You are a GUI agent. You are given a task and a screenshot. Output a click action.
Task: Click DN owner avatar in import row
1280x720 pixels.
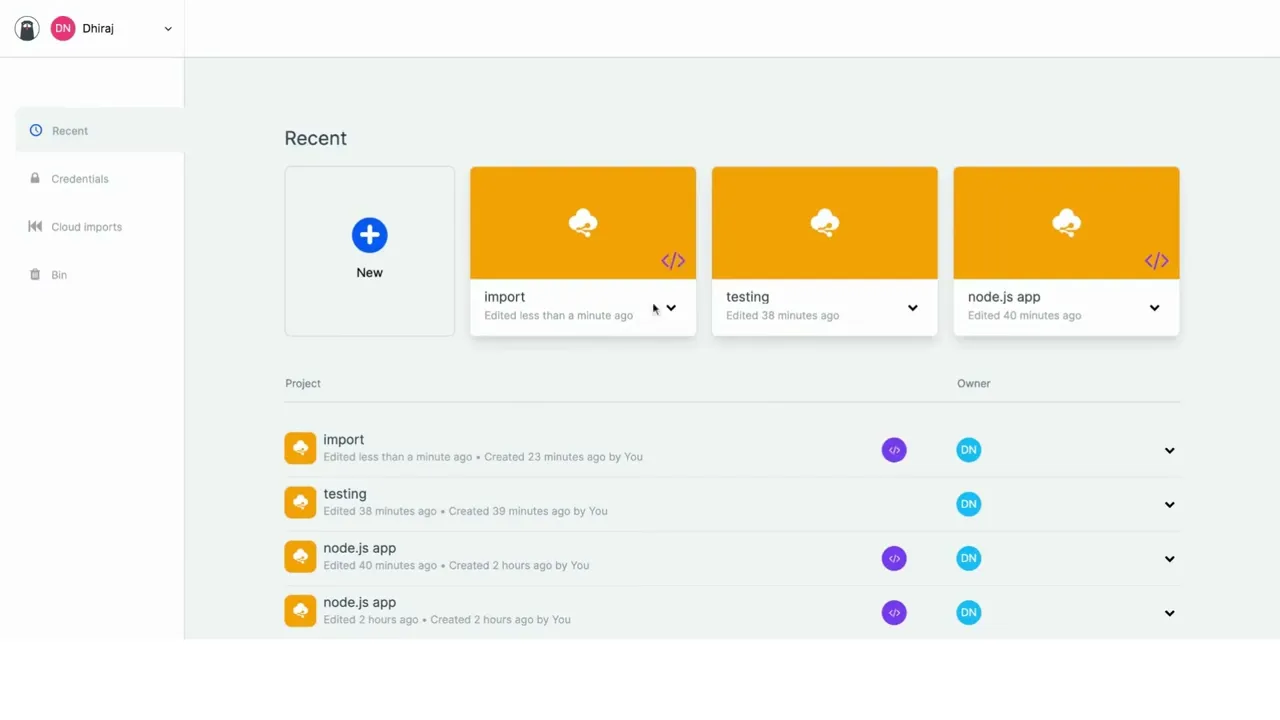coord(969,450)
